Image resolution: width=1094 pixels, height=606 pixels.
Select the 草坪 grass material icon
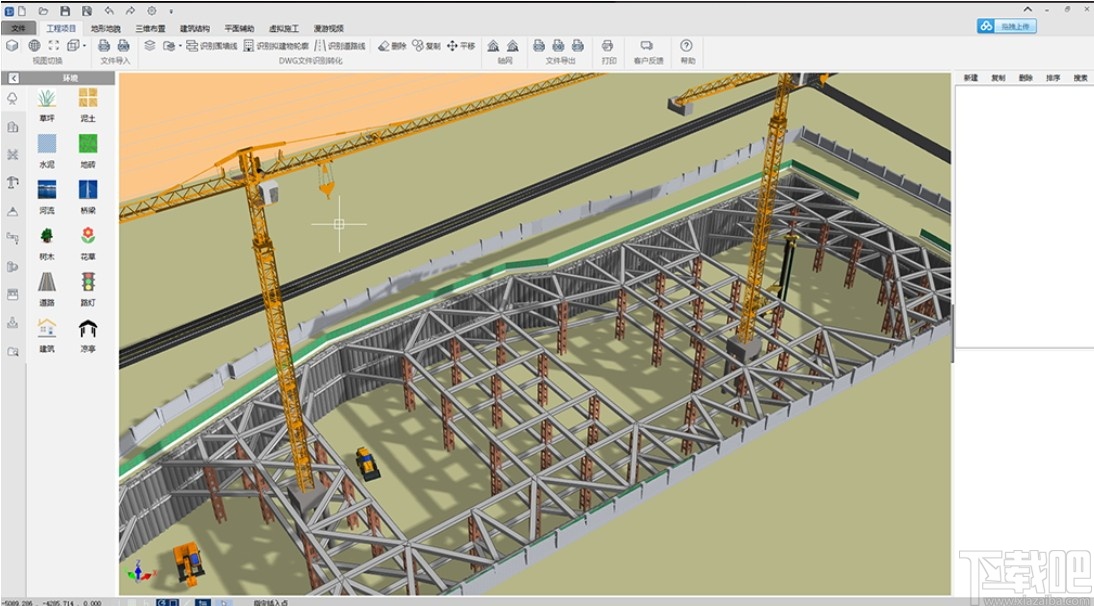[x=46, y=98]
